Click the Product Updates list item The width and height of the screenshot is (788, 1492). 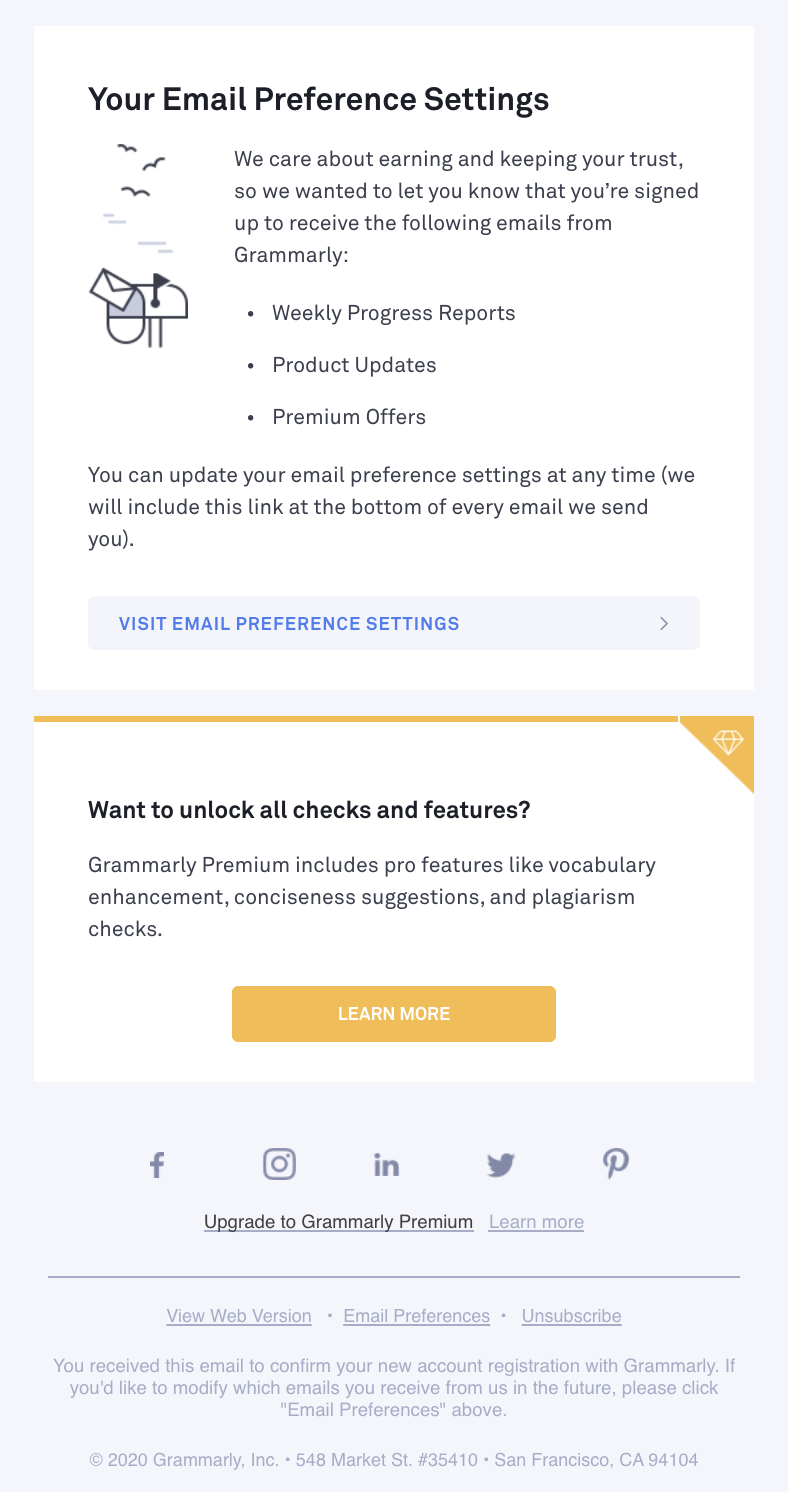pos(354,365)
